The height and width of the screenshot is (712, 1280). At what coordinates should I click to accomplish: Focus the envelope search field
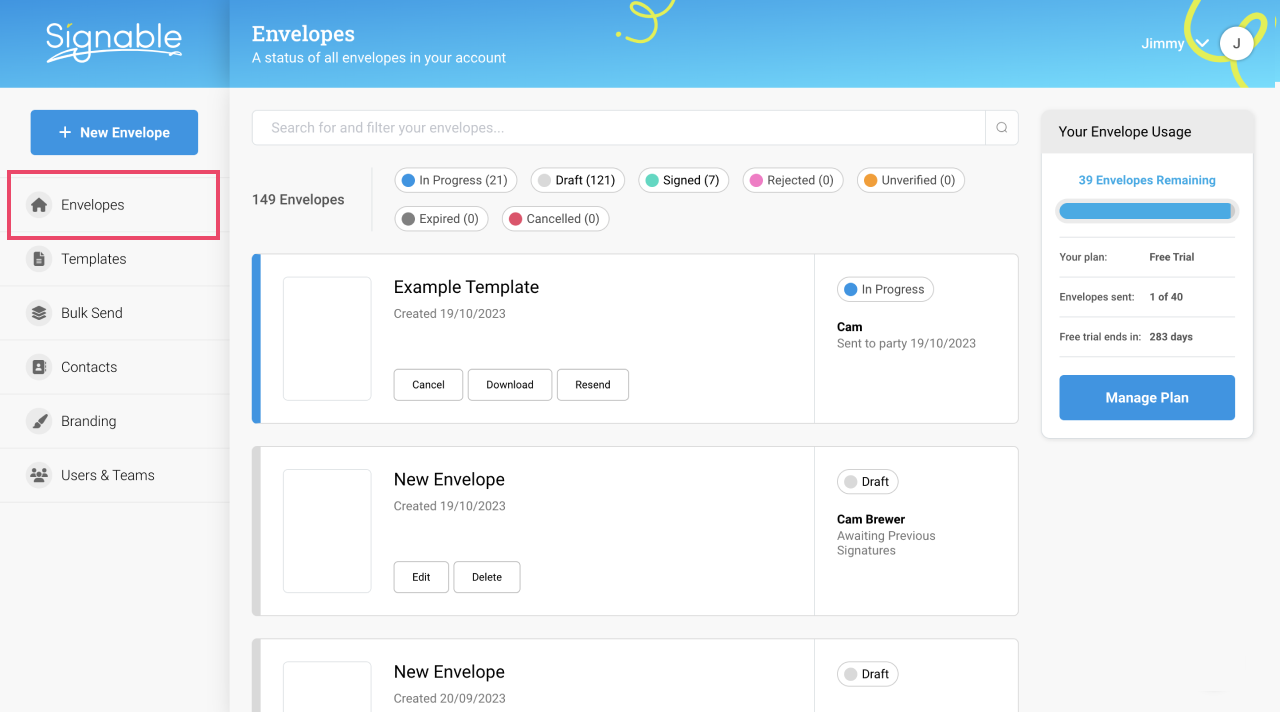coord(619,128)
